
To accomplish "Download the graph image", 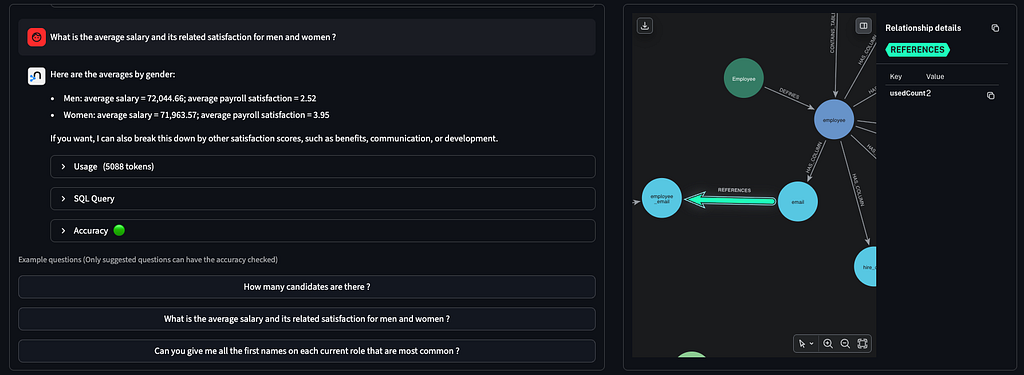I will pyautogui.click(x=645, y=26).
